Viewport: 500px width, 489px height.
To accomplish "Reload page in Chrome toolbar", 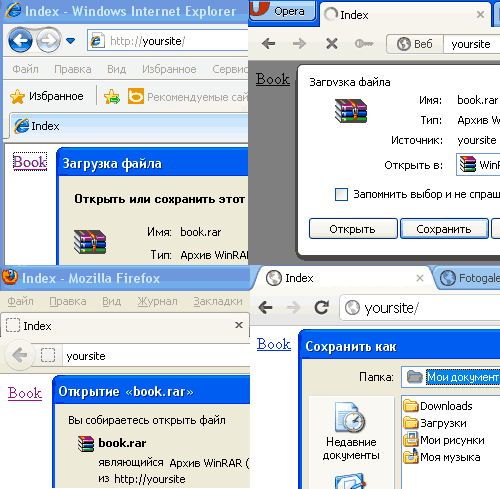I will click(322, 307).
